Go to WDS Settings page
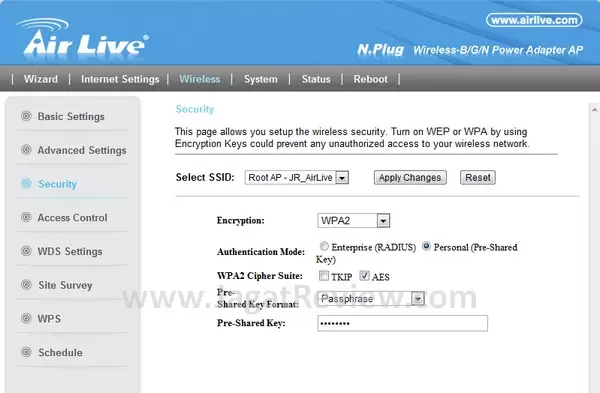This screenshot has height=393, width=600. 70,251
